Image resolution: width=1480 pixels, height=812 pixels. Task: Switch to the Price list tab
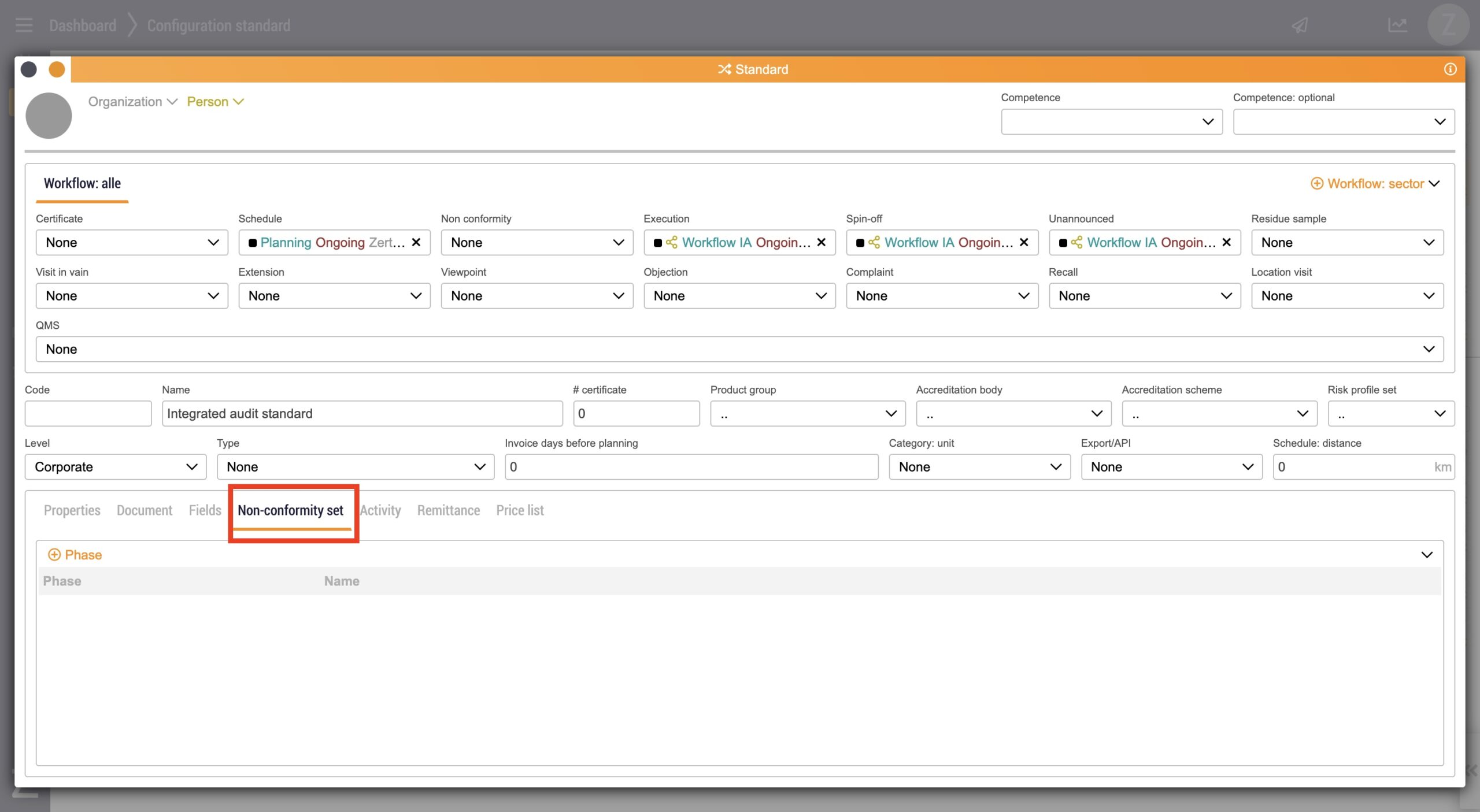(x=520, y=510)
